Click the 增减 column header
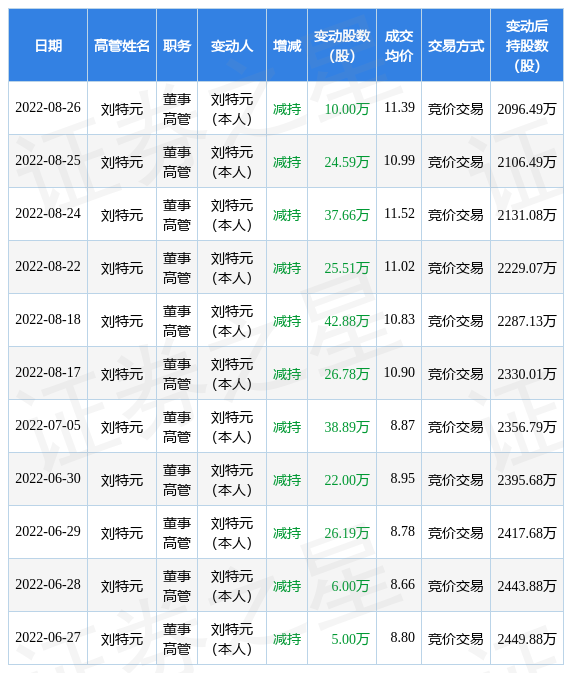The width and height of the screenshot is (564, 673). click(287, 45)
